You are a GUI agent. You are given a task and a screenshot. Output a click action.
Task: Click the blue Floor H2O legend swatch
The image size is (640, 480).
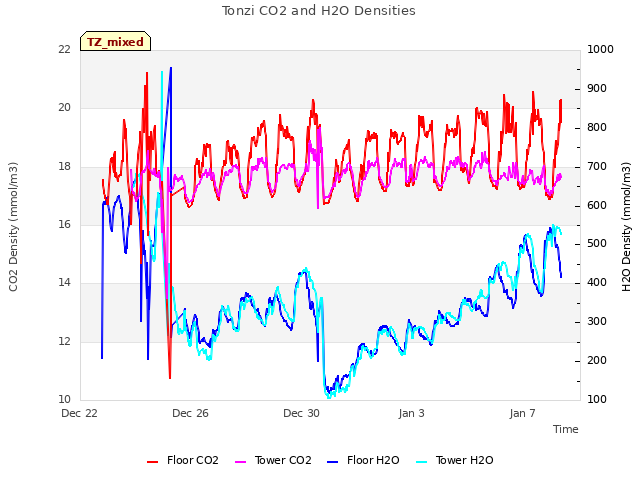333,462
